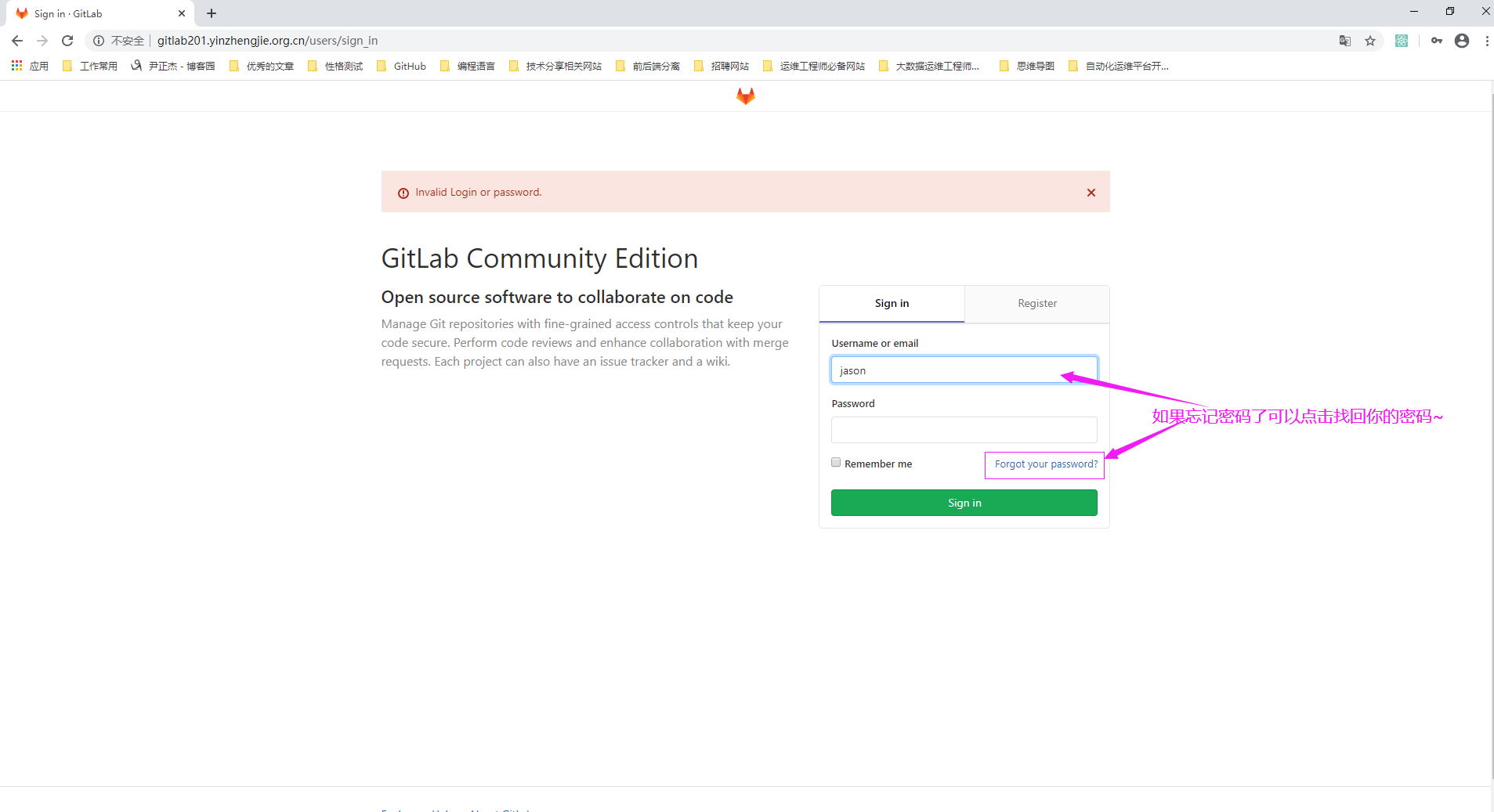1494x812 pixels.
Task: Focus the Password field
Action: point(964,430)
